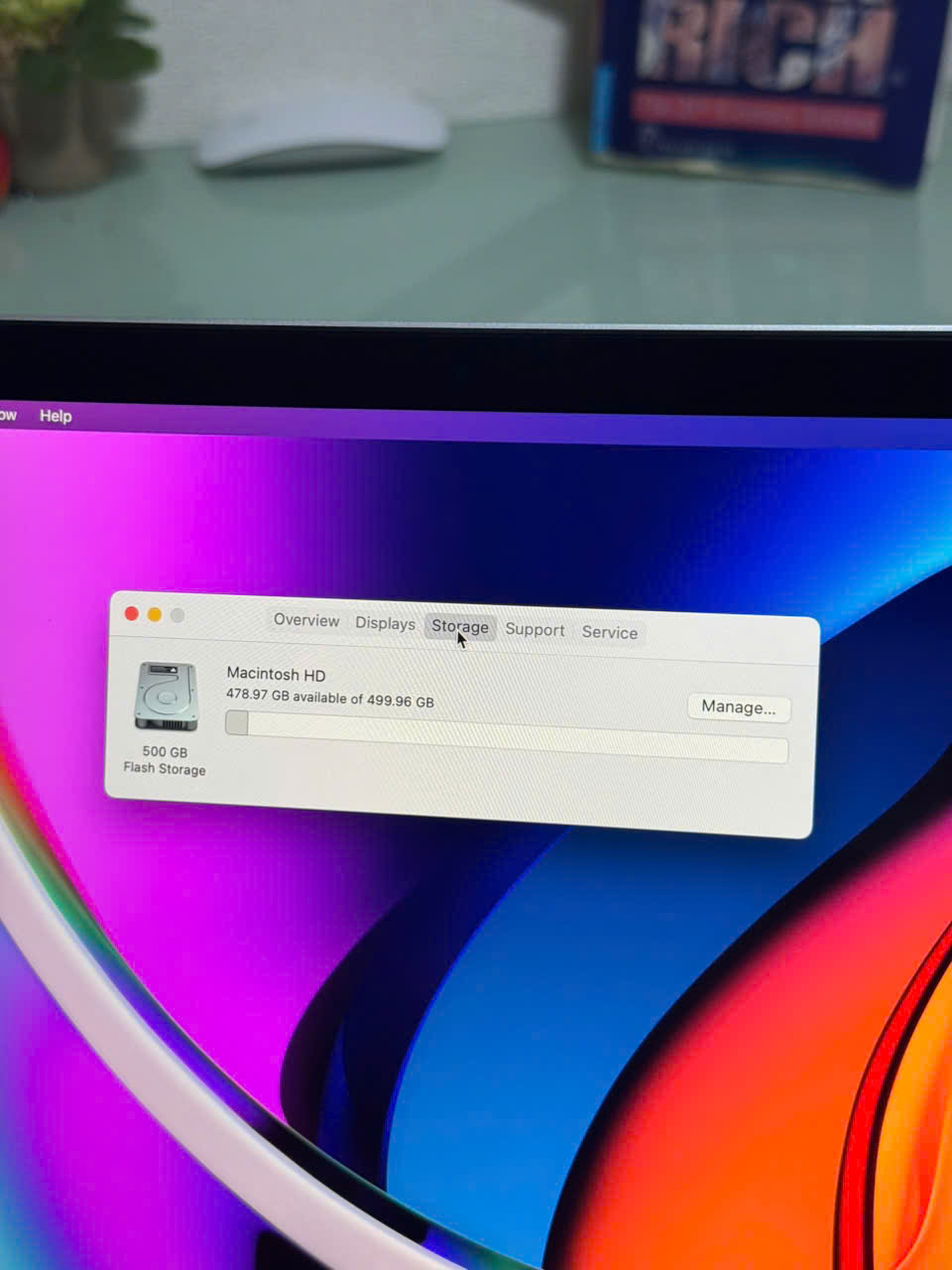Select the Storage tab
This screenshot has height=1270, width=952.
(x=459, y=627)
